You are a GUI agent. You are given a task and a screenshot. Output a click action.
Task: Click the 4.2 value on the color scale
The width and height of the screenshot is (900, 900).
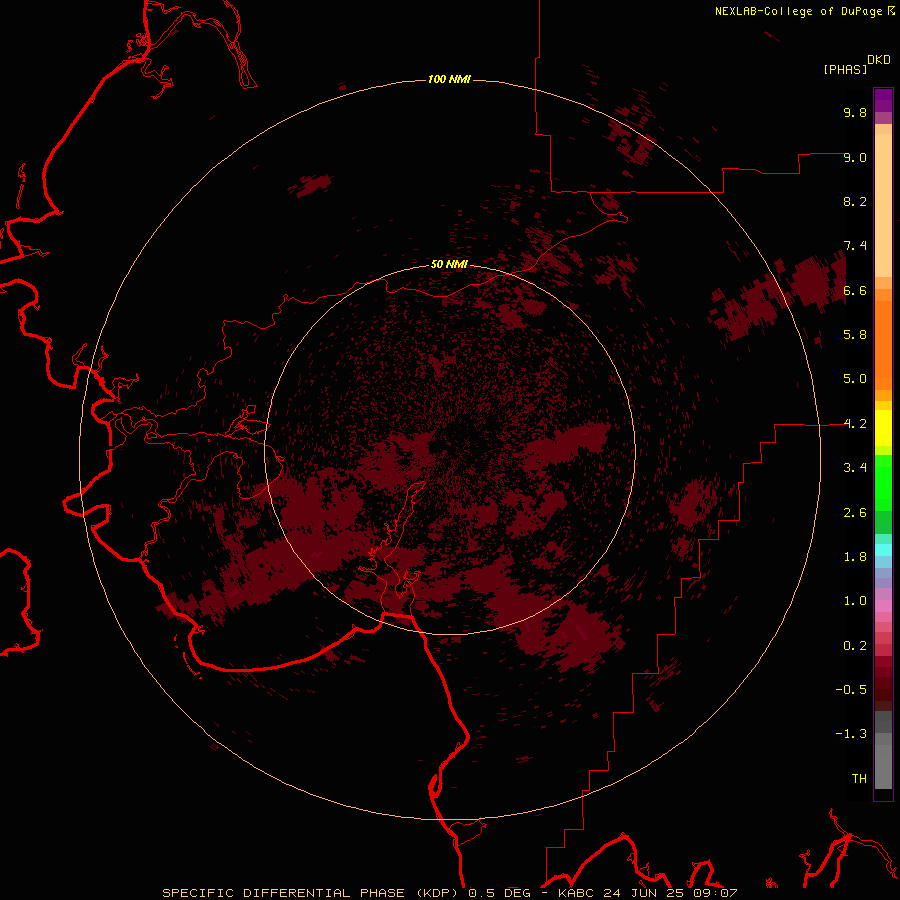pos(855,424)
